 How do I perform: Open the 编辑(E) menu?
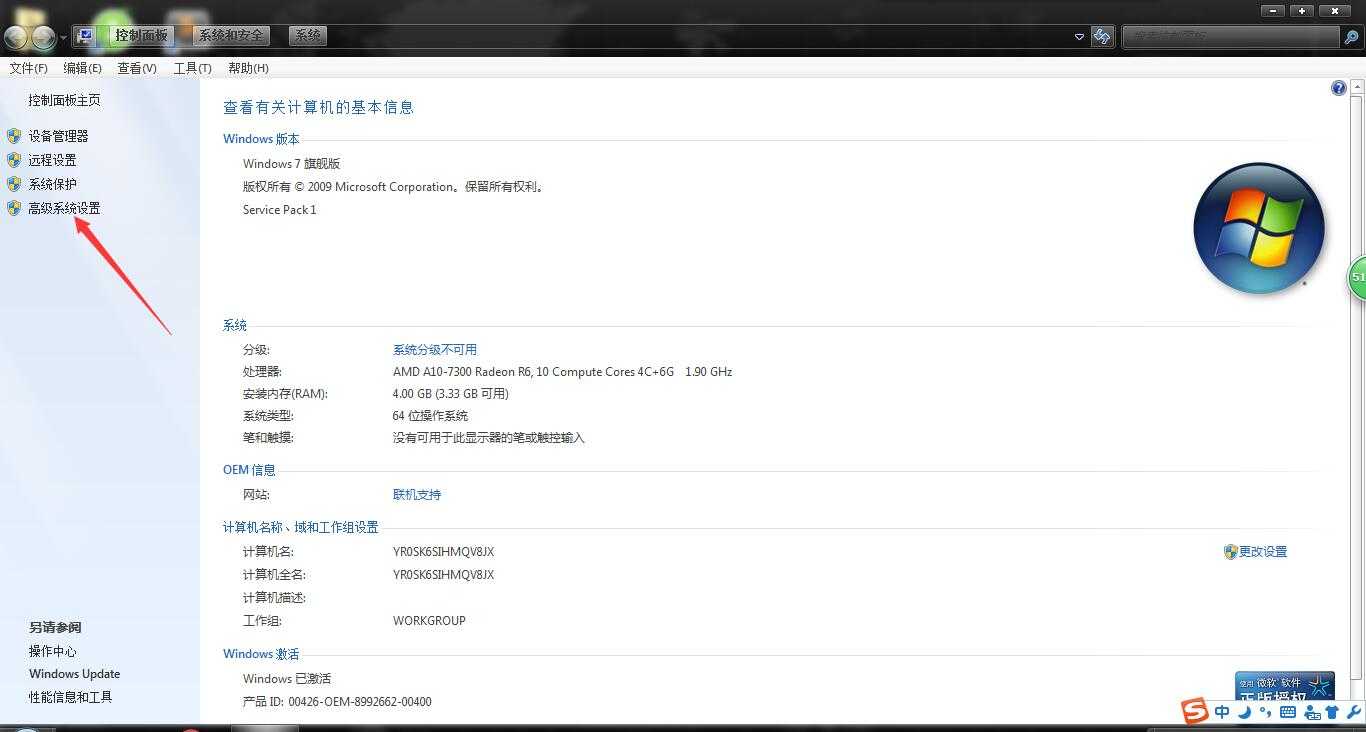[82, 68]
